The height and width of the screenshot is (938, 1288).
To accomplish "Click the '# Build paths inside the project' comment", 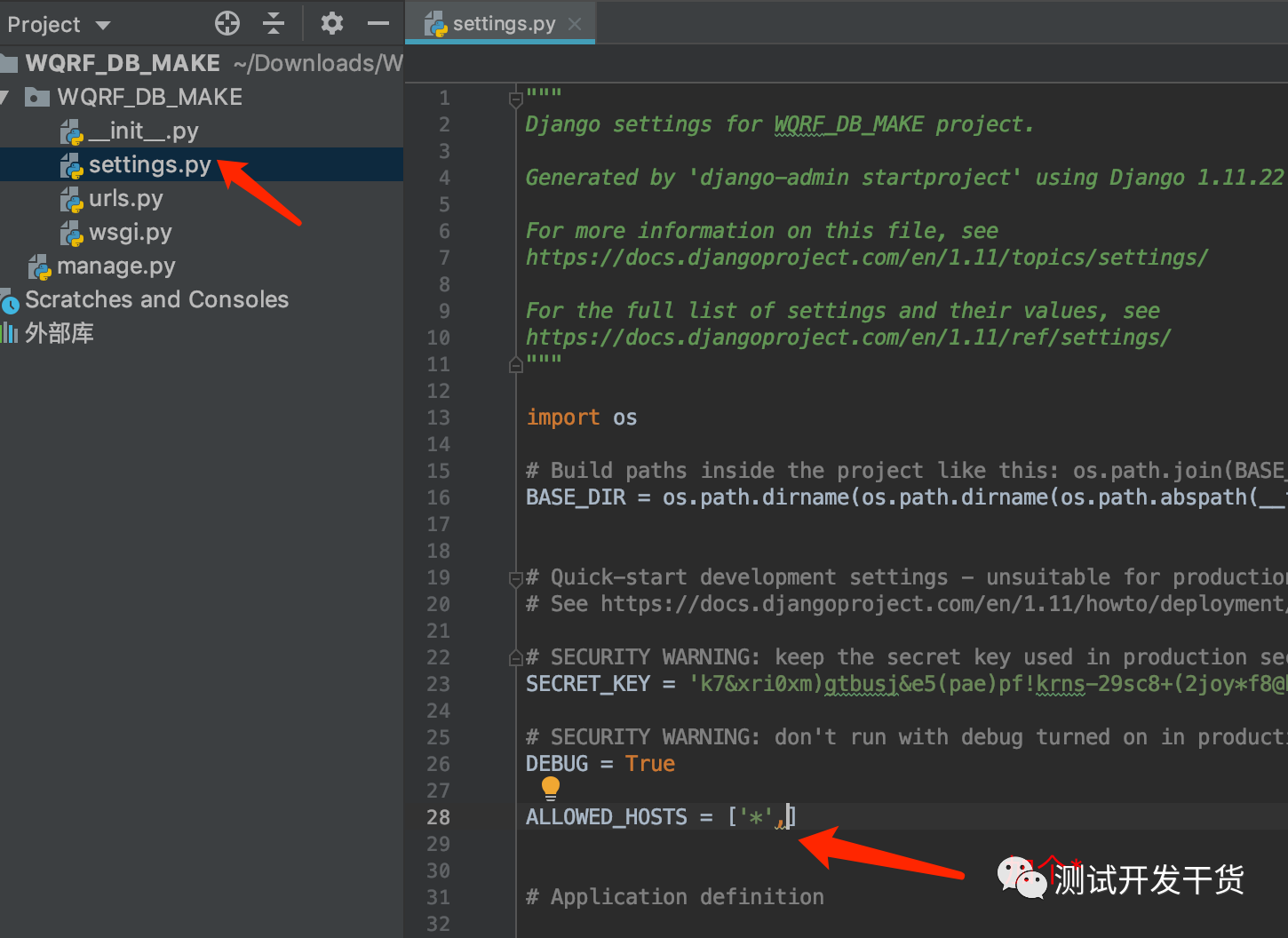I will [x=906, y=471].
